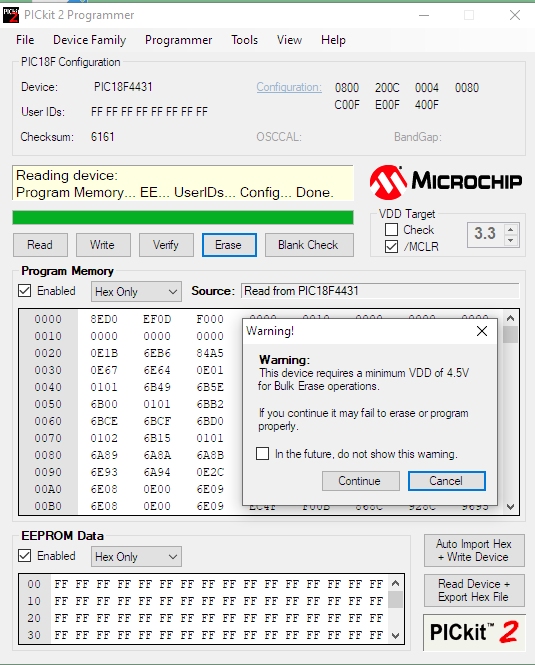Click the PICkit 2 title bar app icon
Screen dimensions: 535x665
(x=11, y=15)
